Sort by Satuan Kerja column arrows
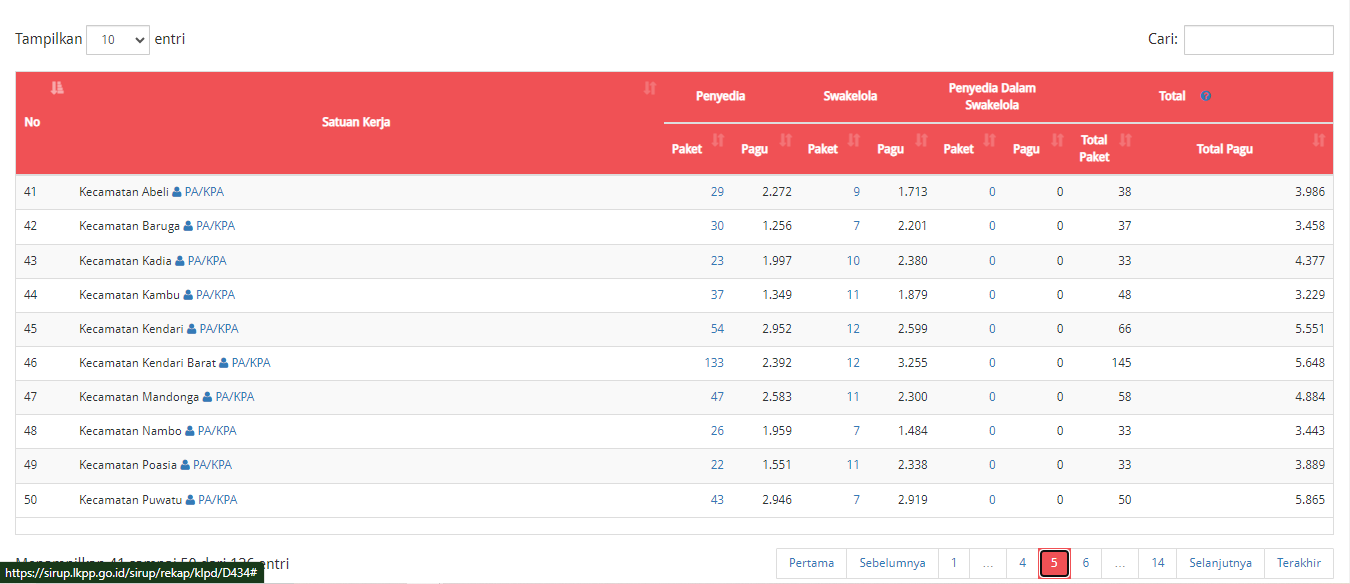 [x=650, y=88]
